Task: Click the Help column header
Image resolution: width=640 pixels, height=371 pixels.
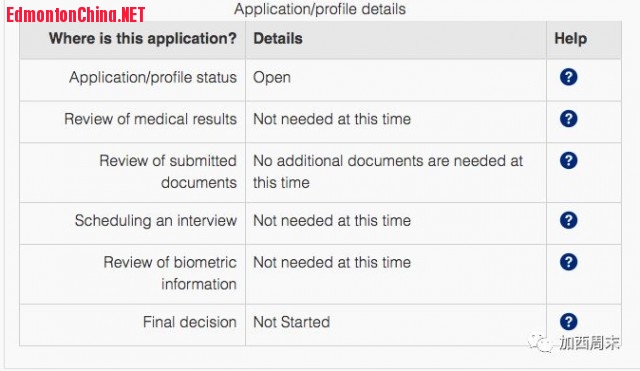Action: click(x=571, y=38)
